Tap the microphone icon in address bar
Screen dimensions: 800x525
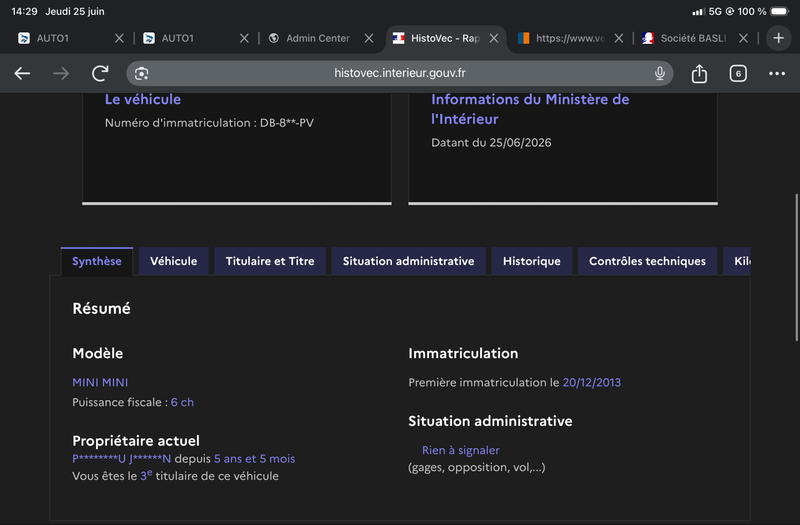[x=660, y=73]
